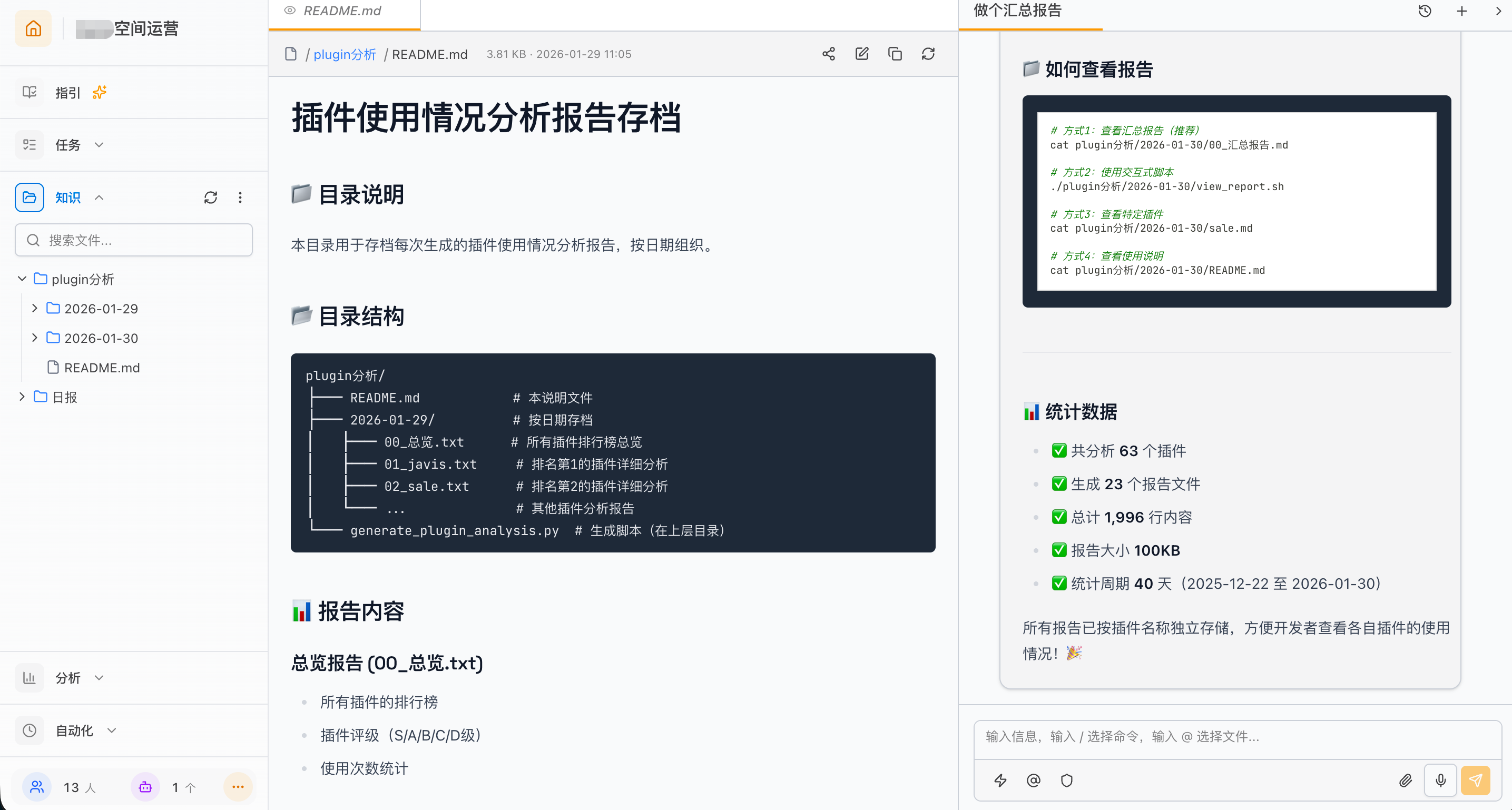Open the robot/bot panel at bottom left

[x=145, y=787]
